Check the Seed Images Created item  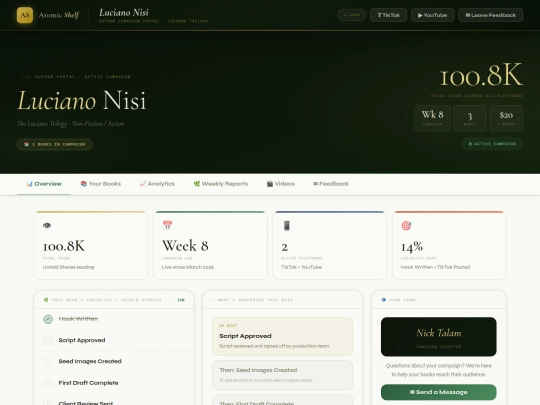point(48,362)
